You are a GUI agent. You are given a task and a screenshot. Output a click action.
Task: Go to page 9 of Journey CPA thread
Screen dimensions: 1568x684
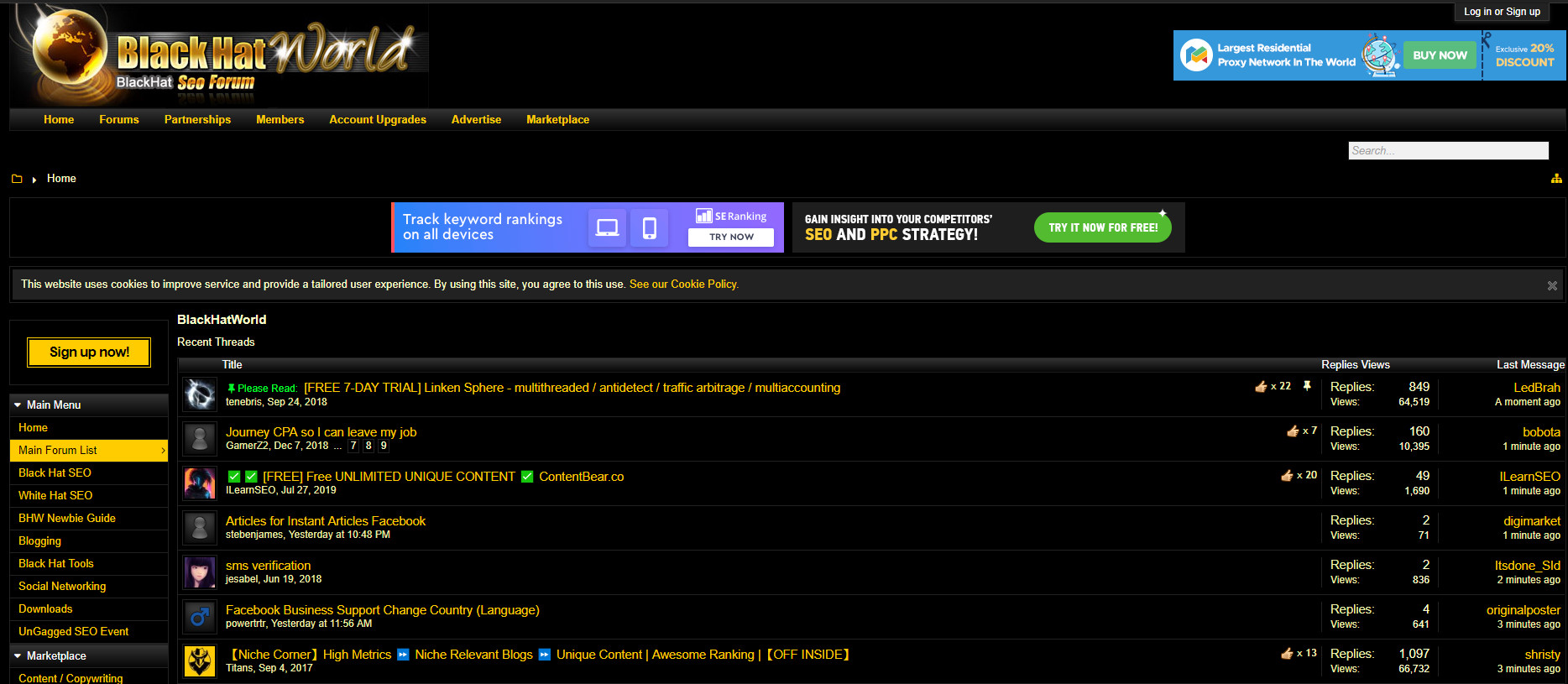(x=384, y=446)
